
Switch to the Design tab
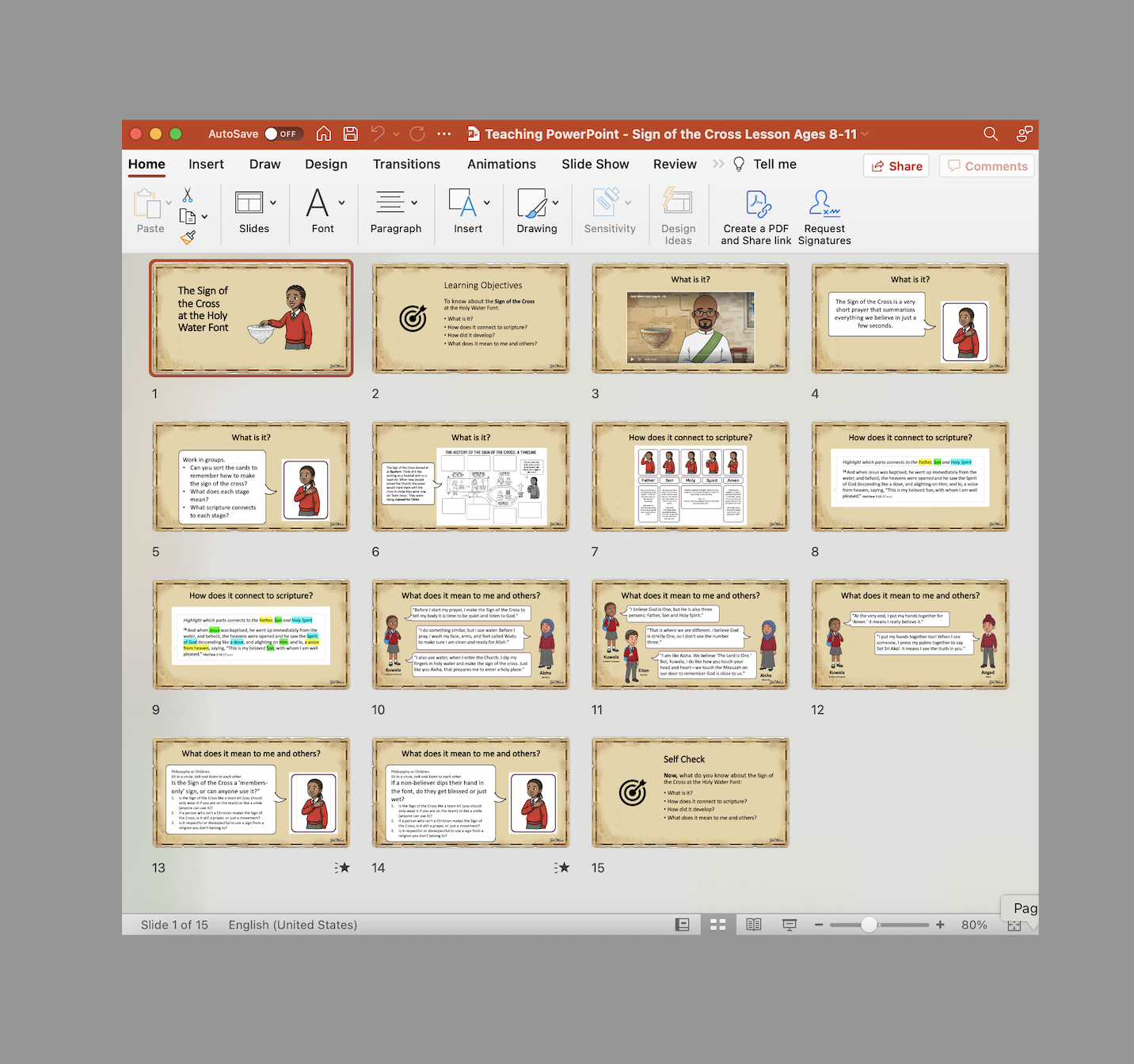click(326, 164)
